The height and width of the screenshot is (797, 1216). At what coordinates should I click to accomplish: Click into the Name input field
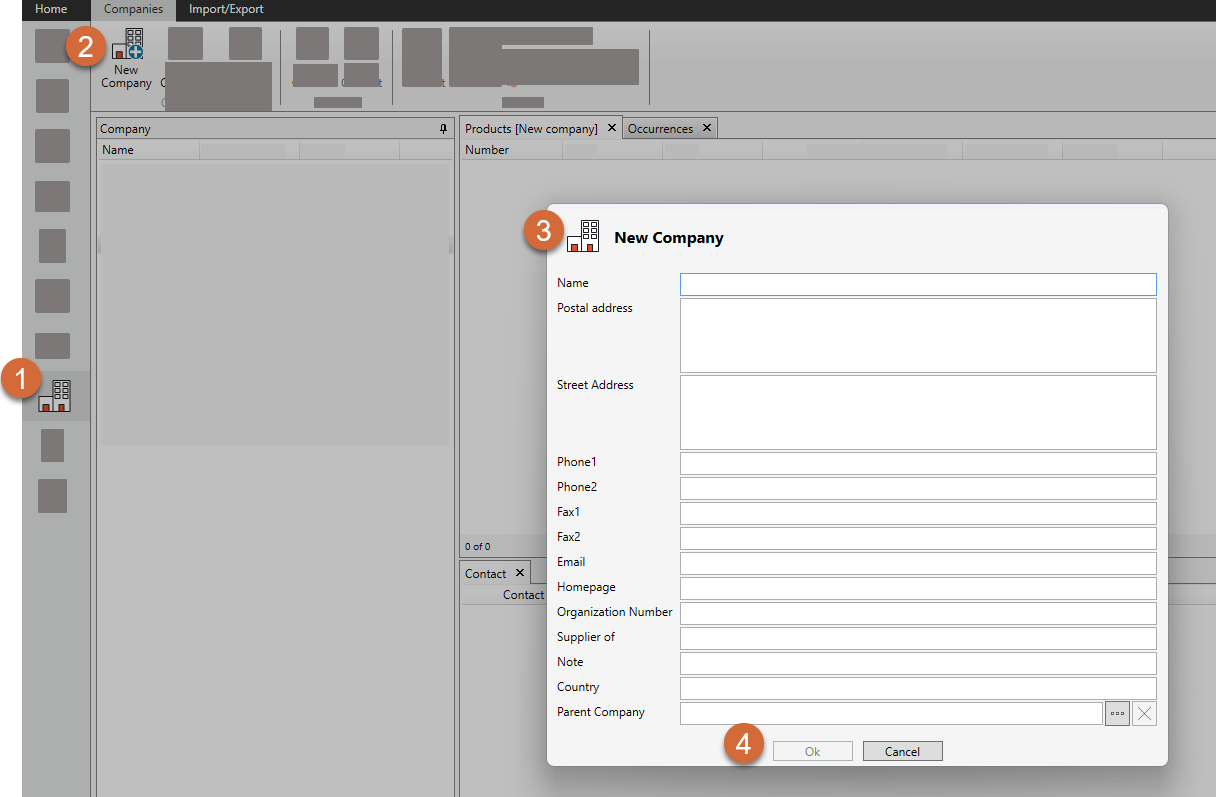click(x=917, y=284)
